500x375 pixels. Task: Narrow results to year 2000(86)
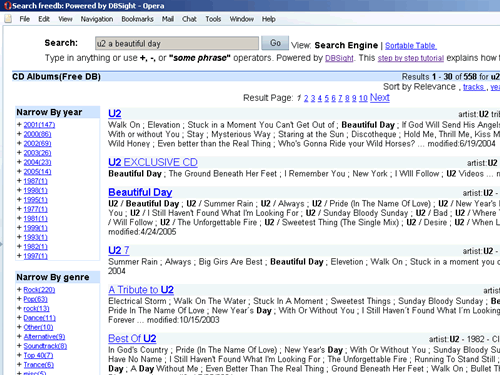tap(37, 134)
